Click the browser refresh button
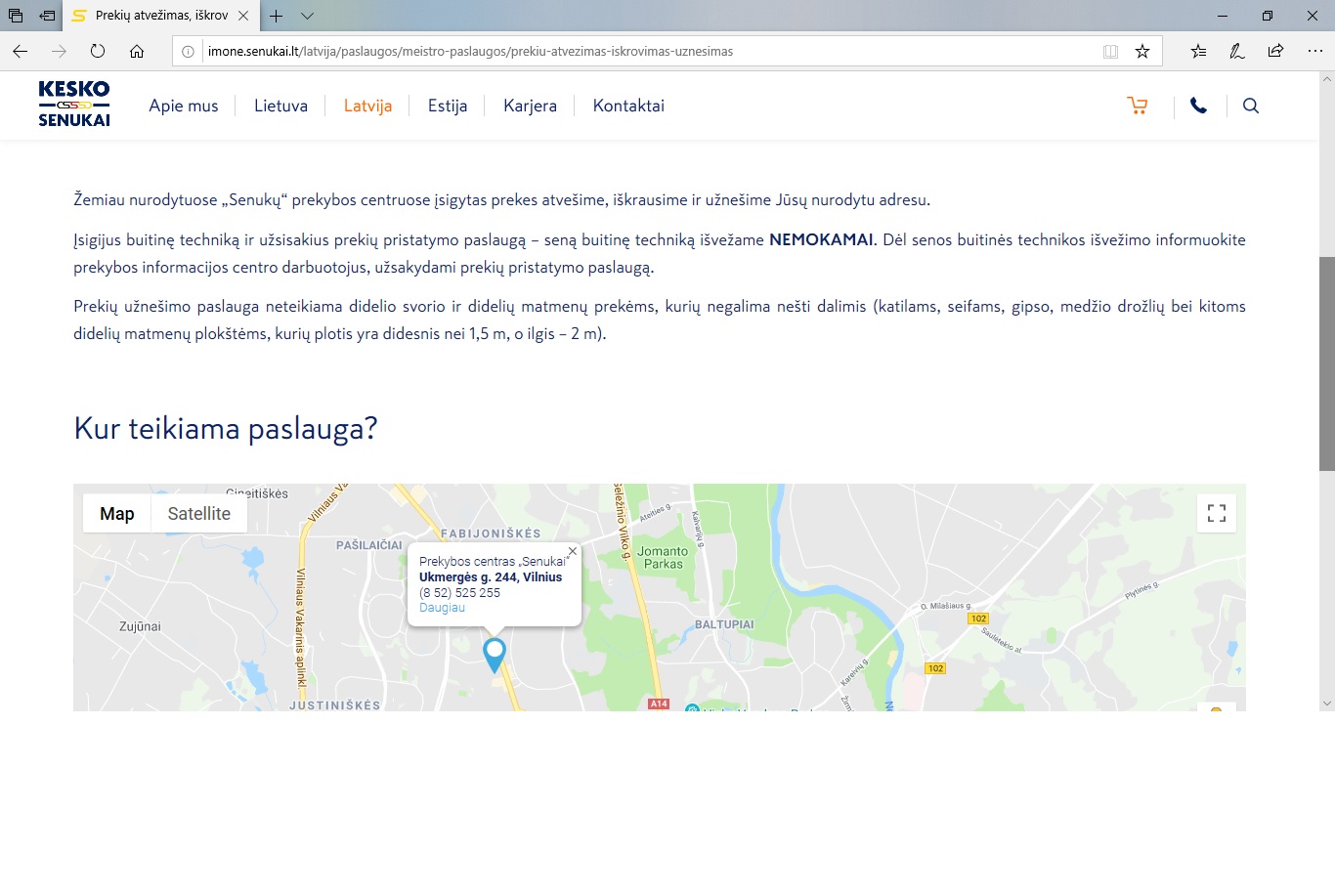Screen dimensions: 1335x896 (98, 52)
